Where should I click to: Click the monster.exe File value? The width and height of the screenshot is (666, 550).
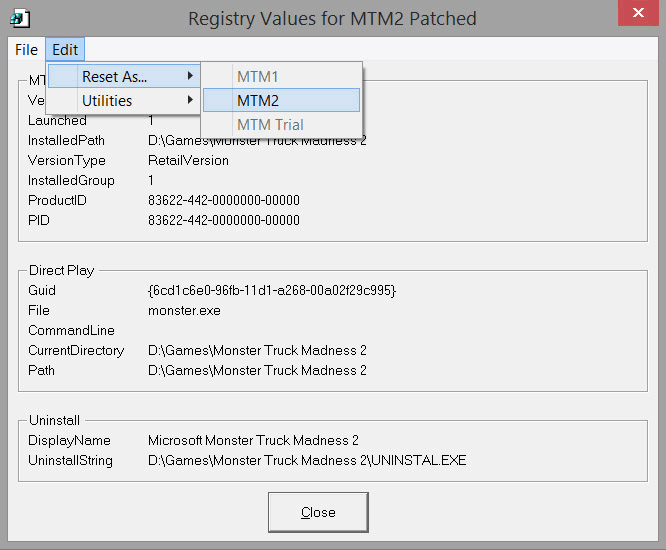pos(184,310)
